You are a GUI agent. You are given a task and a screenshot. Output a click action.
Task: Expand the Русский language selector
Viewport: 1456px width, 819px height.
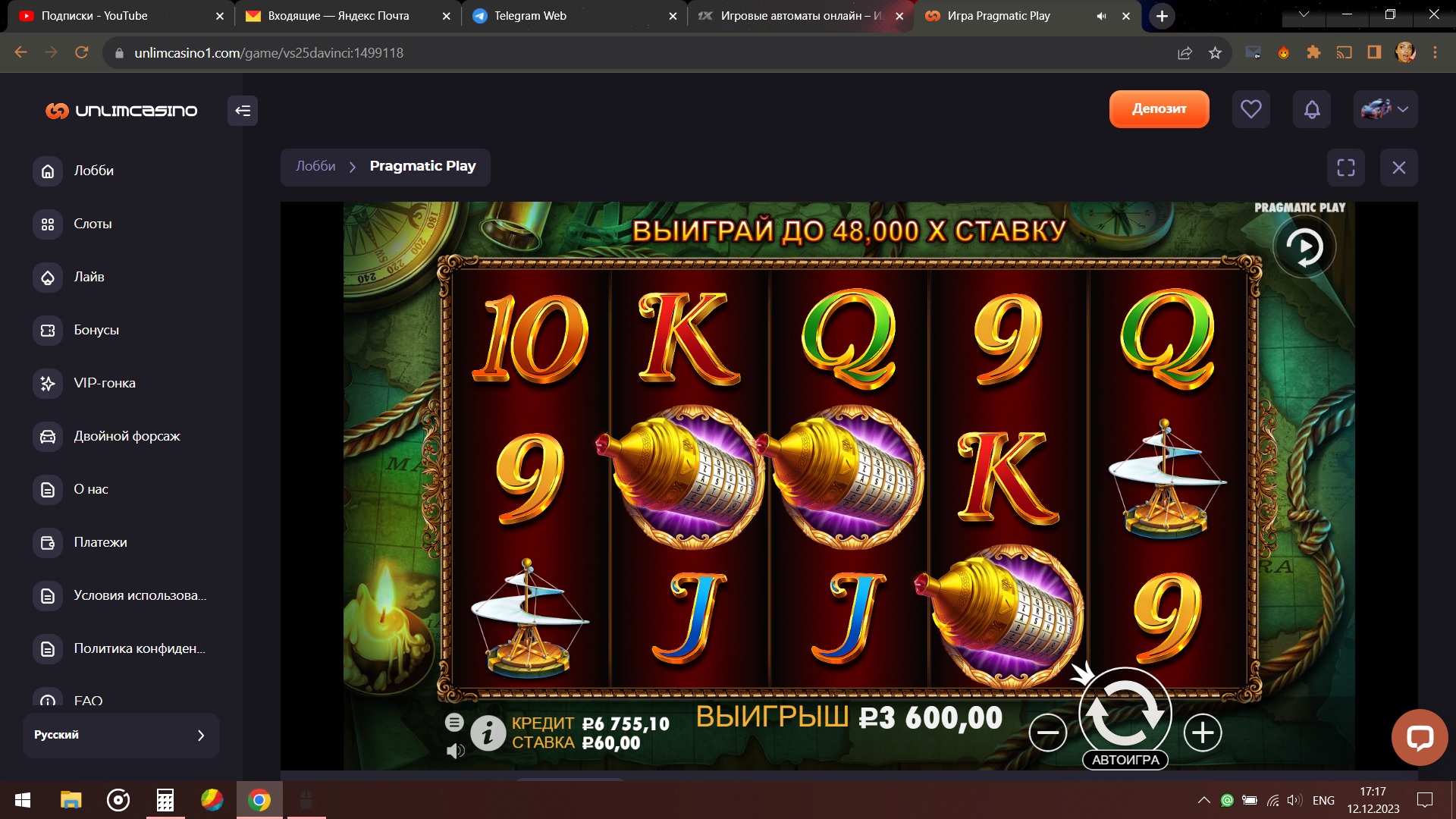coord(121,735)
